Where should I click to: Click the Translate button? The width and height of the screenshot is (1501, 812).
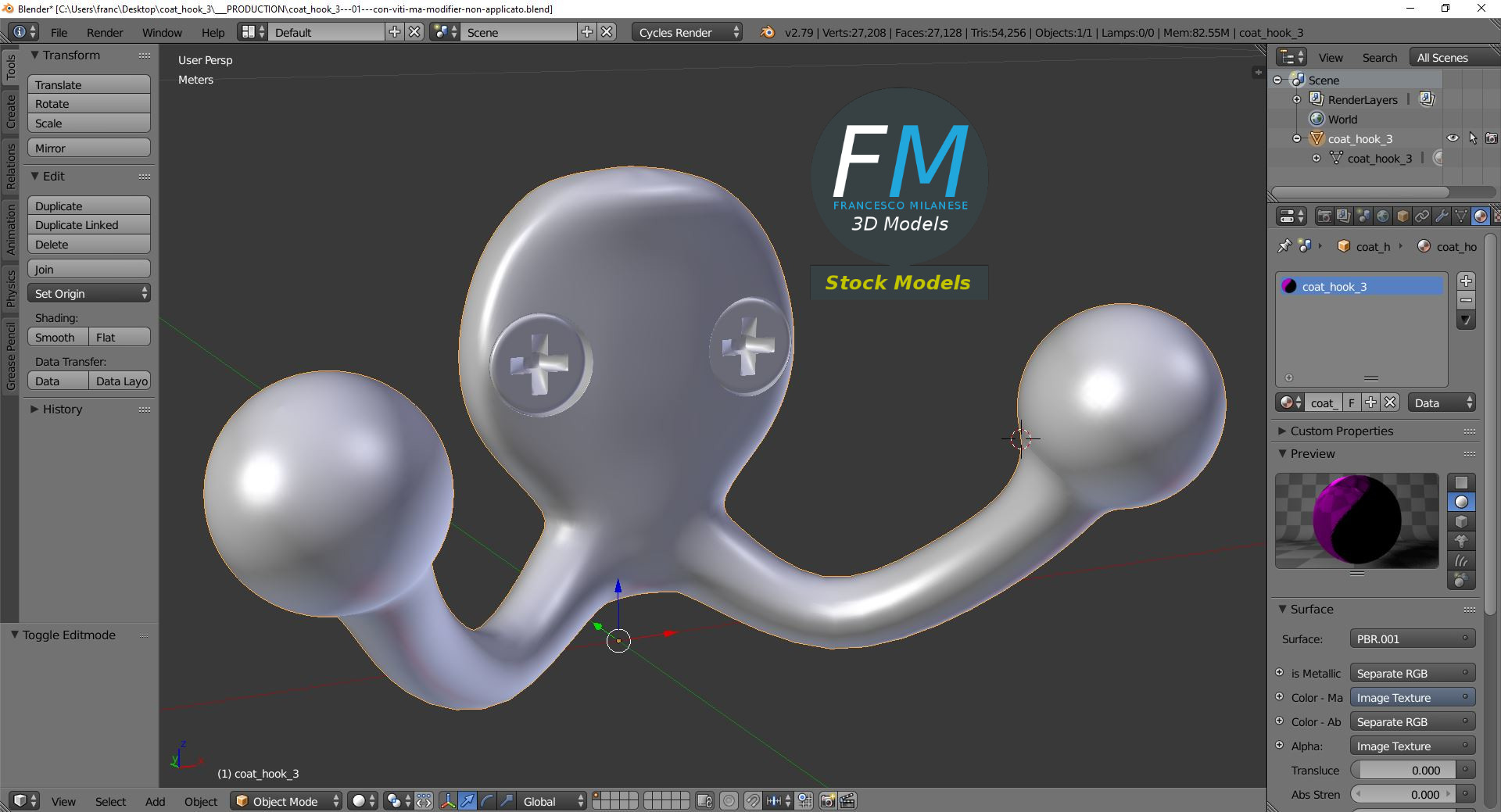pos(89,84)
